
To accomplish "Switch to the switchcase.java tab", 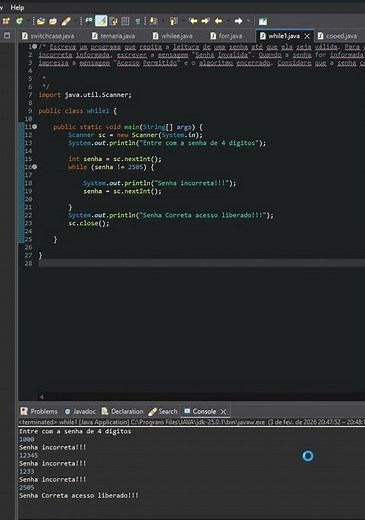I will [48, 36].
